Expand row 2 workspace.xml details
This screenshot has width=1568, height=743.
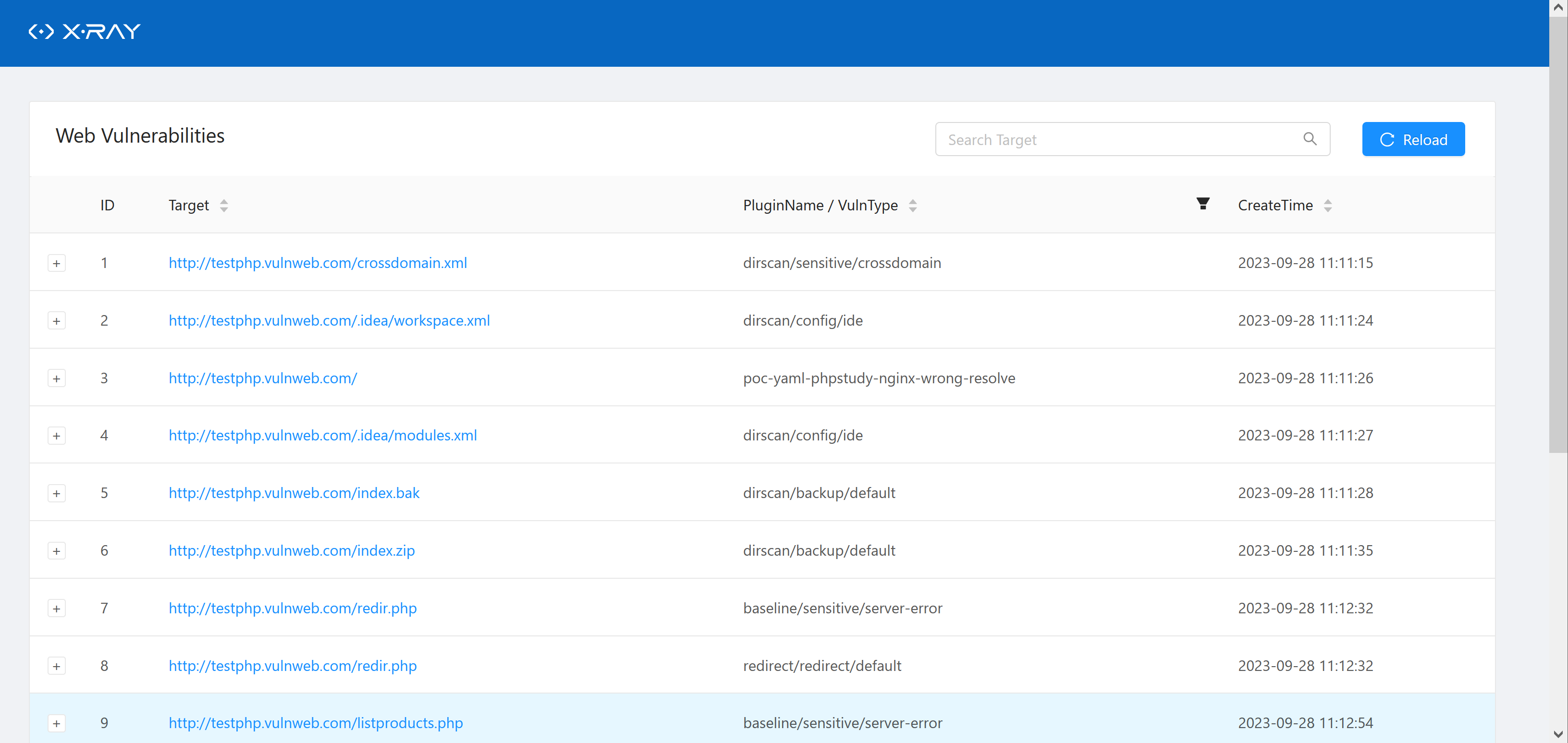point(57,321)
